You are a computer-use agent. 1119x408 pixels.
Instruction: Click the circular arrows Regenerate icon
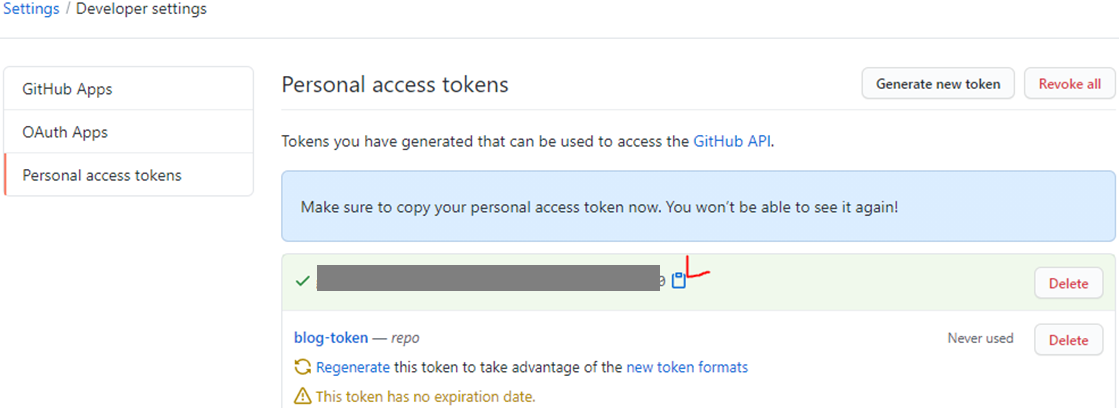(303, 367)
